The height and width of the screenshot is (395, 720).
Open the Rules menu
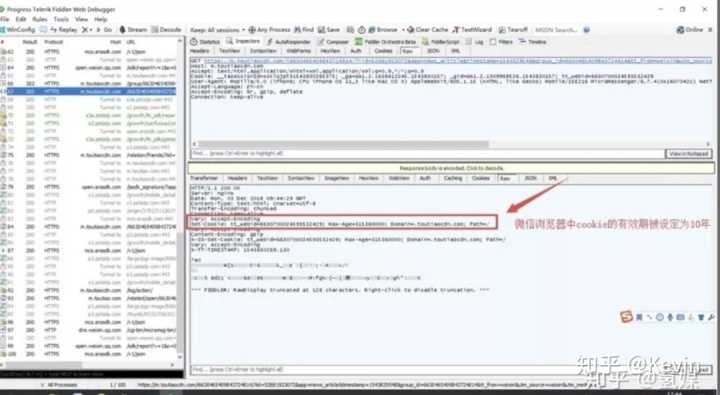point(40,19)
